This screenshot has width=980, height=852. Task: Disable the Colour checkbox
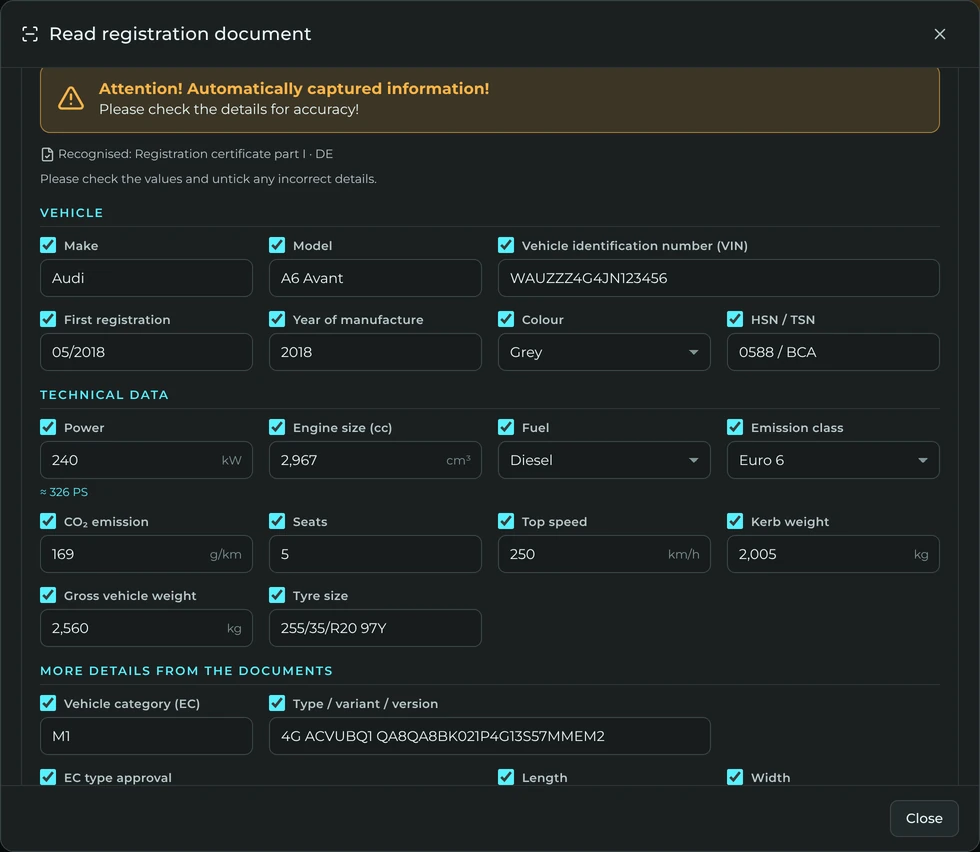506,319
